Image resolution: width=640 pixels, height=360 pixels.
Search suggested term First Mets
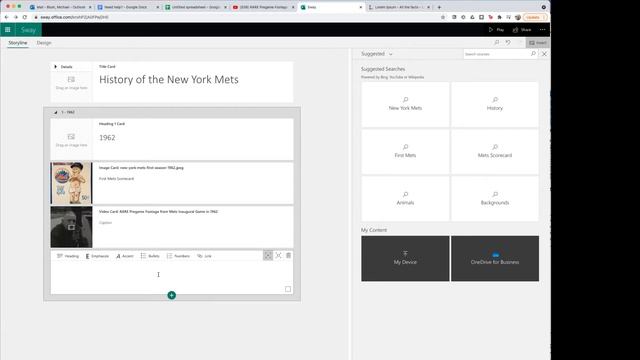405,152
